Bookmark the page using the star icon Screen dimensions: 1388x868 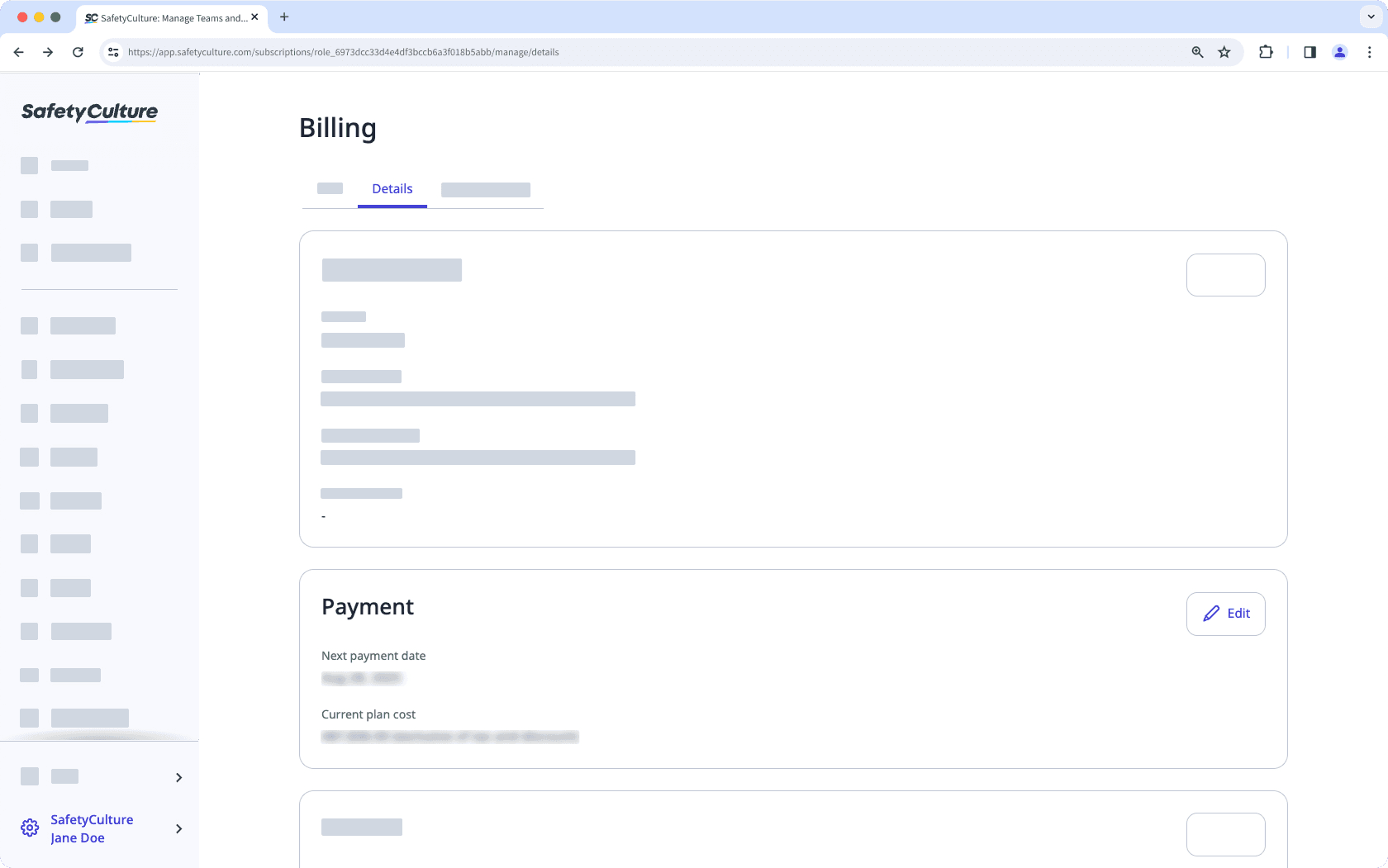(x=1224, y=51)
